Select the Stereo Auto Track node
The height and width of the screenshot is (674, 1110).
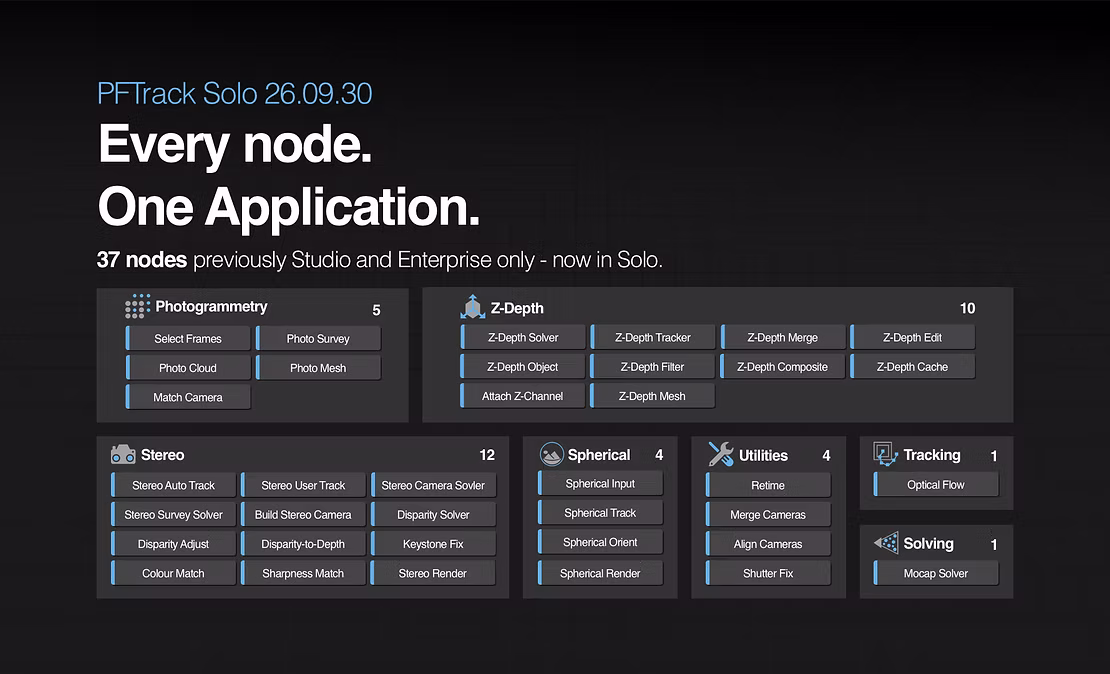click(173, 485)
